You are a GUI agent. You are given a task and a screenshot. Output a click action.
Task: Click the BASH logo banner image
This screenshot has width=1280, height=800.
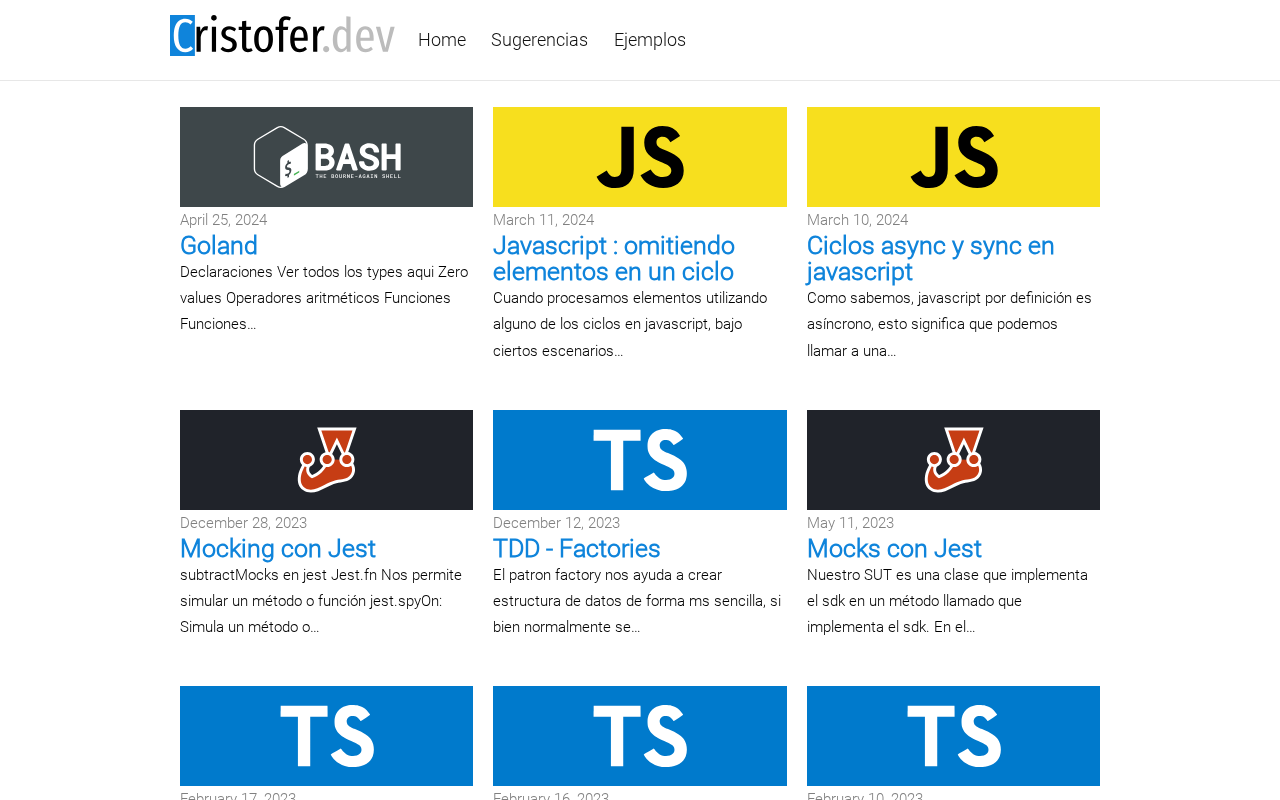click(x=326, y=157)
